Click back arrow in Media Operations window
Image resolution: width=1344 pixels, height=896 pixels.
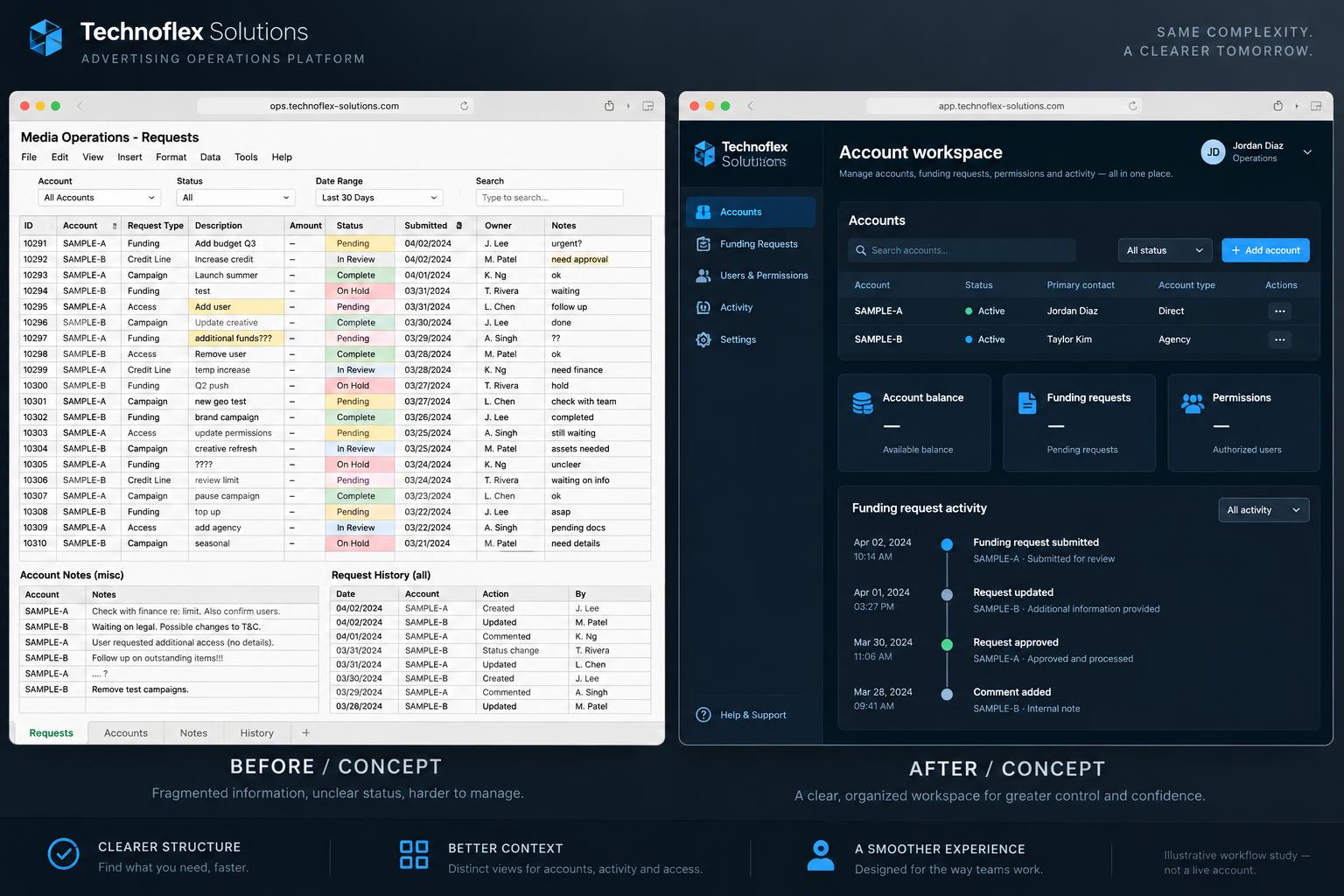[x=80, y=106]
